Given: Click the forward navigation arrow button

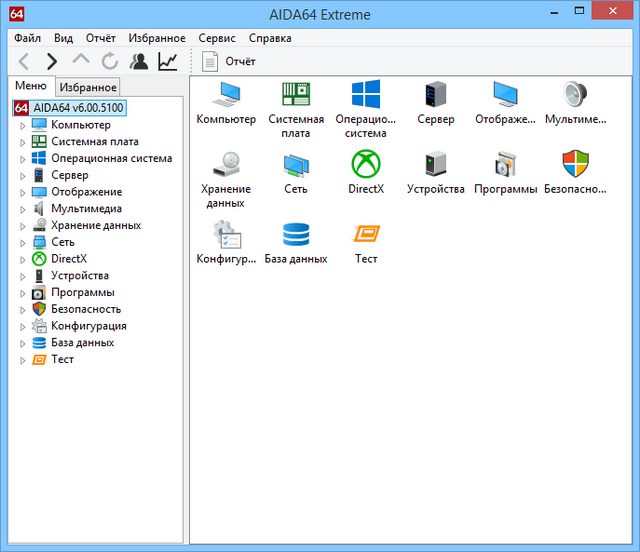Looking at the screenshot, I should tap(52, 62).
